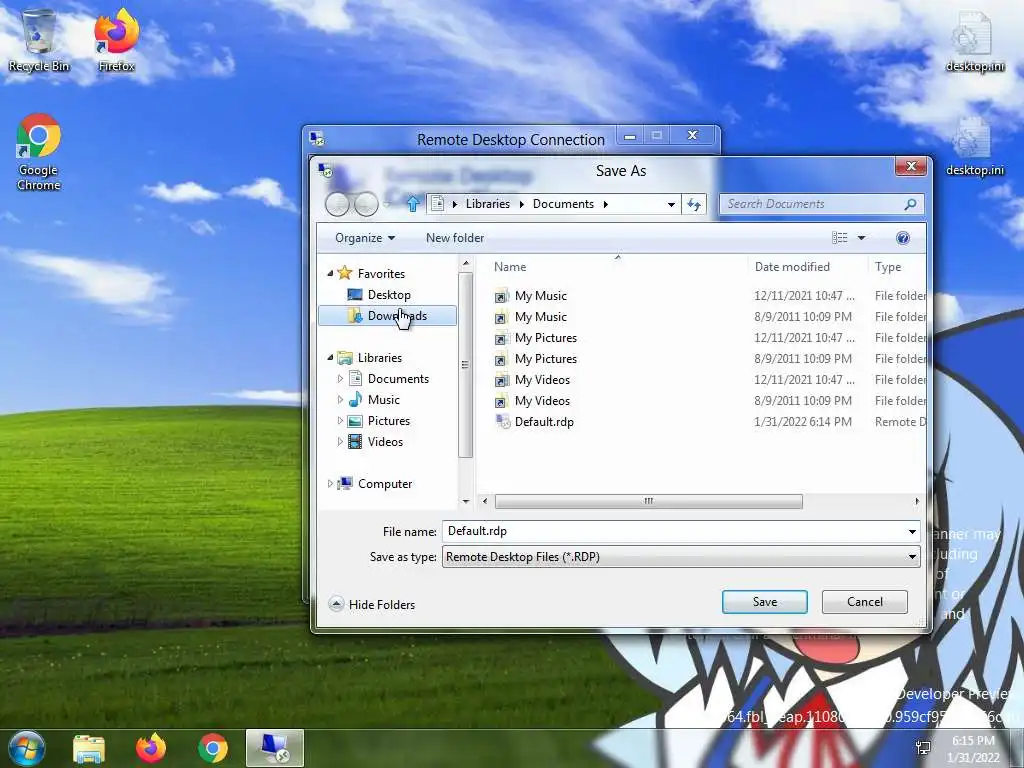Close the Save As dialog
1024x768 pixels.
click(911, 167)
